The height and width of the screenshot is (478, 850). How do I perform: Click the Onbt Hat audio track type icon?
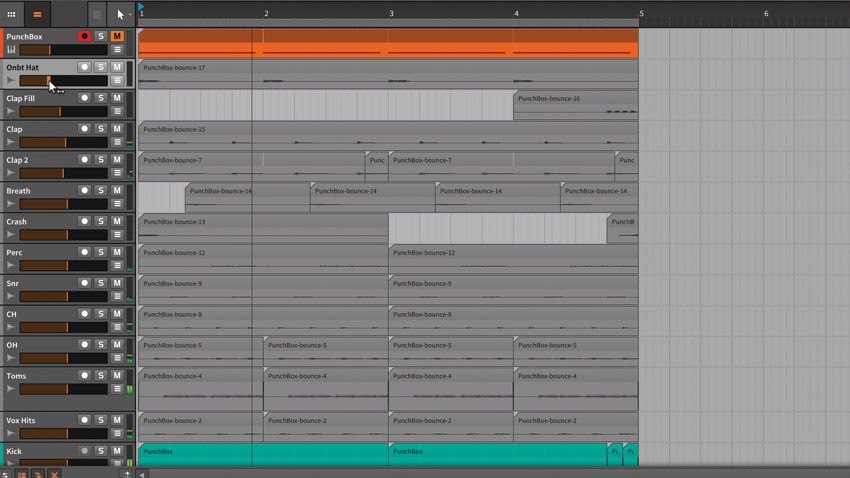pos(11,81)
